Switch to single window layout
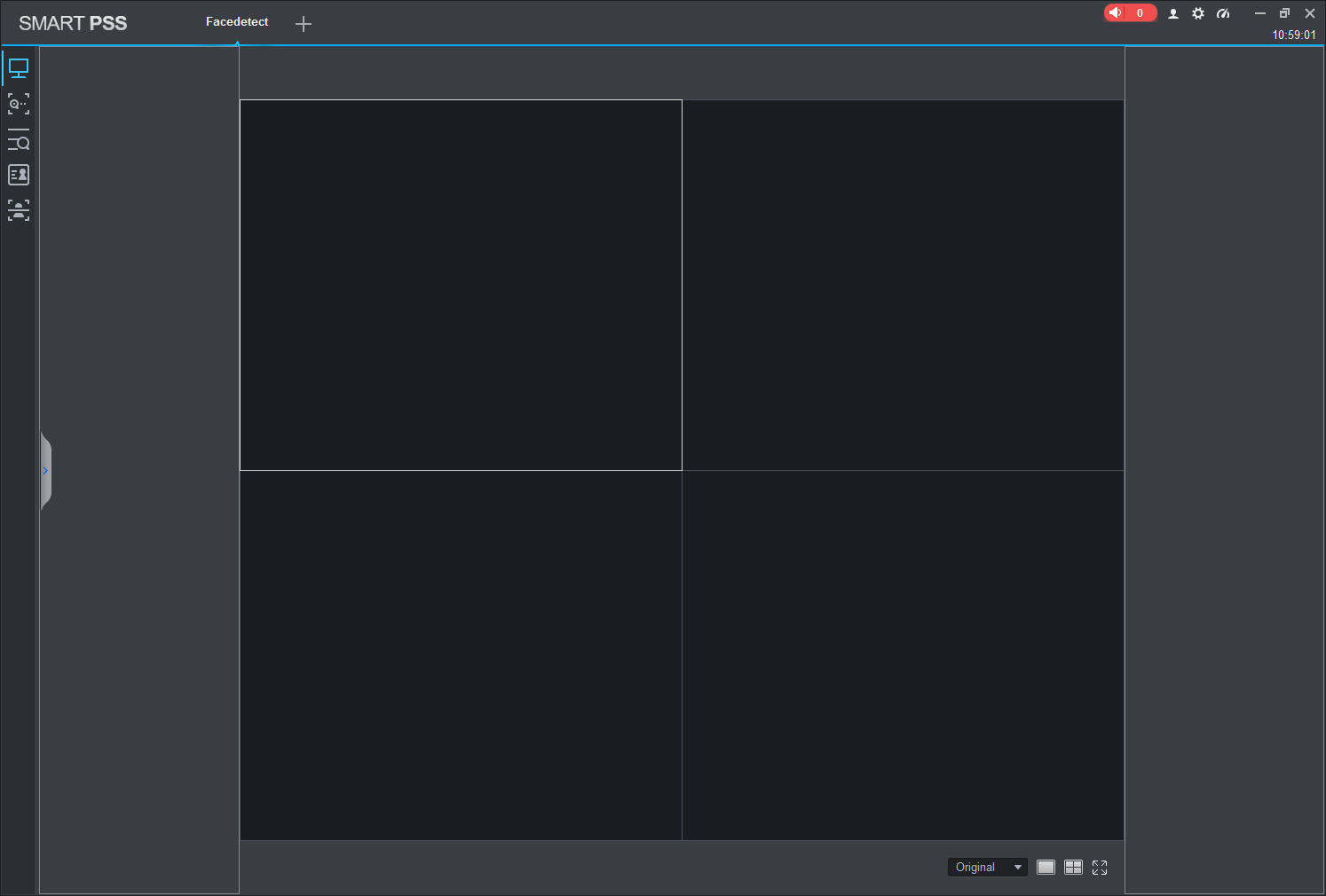Screen dimensions: 1326x896 (1046, 868)
